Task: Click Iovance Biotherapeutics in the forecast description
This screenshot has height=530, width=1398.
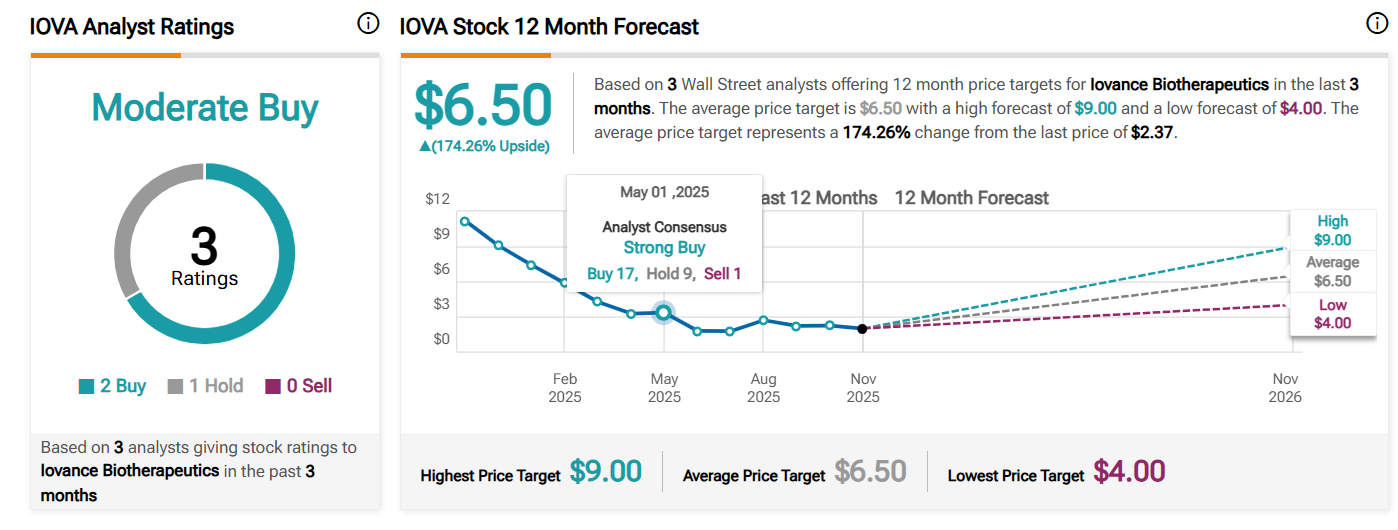Action: click(x=1179, y=84)
